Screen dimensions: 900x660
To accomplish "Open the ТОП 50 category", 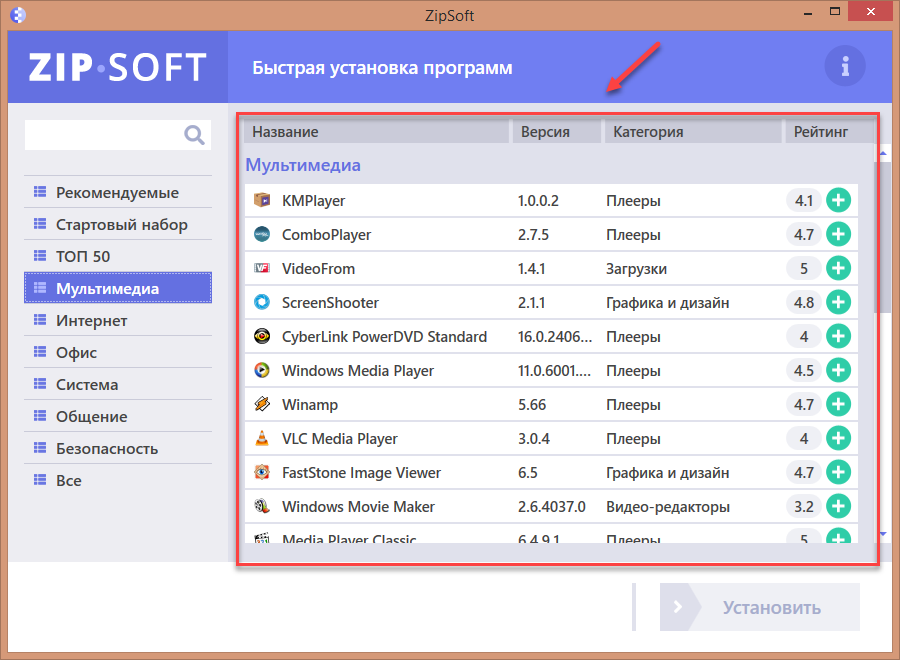I will click(x=118, y=257).
